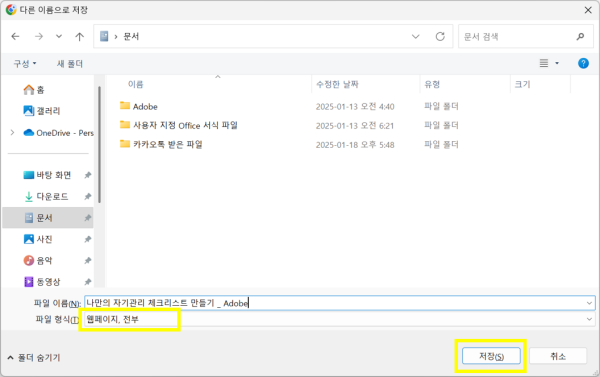Open 사진 in sidebar
The width and height of the screenshot is (600, 377).
pos(38,239)
